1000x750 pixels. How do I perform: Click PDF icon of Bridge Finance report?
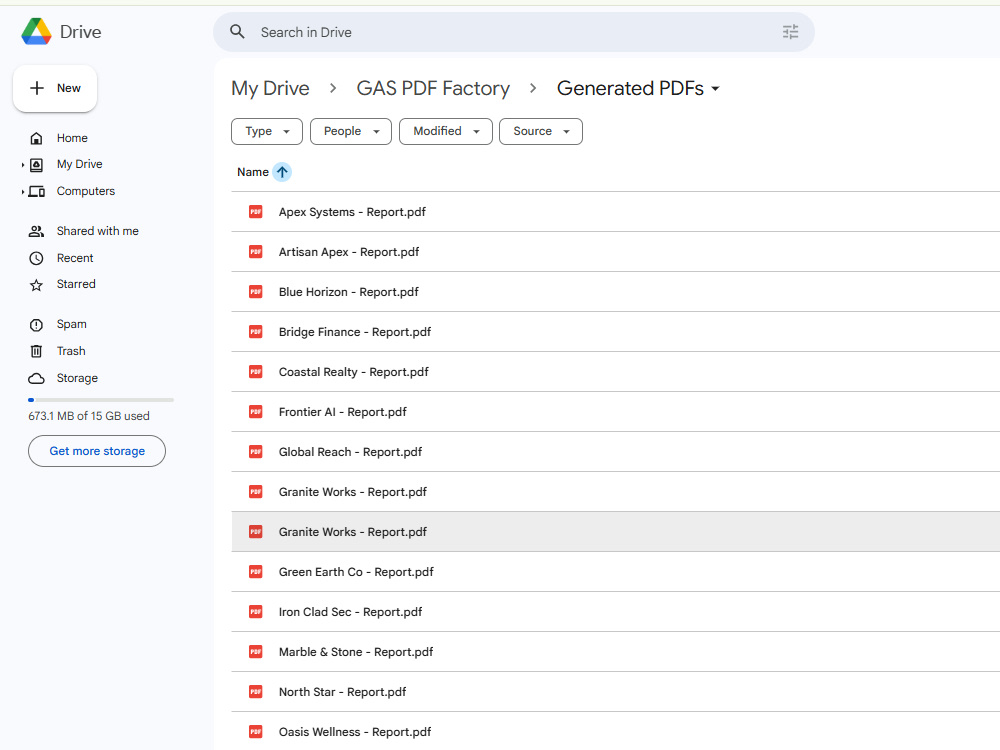[x=256, y=332]
